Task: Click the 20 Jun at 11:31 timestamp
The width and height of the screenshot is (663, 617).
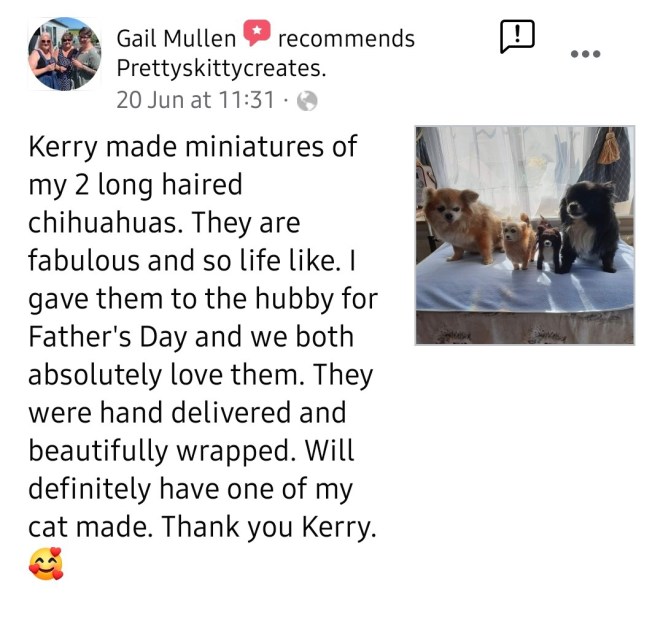Action: (195, 100)
